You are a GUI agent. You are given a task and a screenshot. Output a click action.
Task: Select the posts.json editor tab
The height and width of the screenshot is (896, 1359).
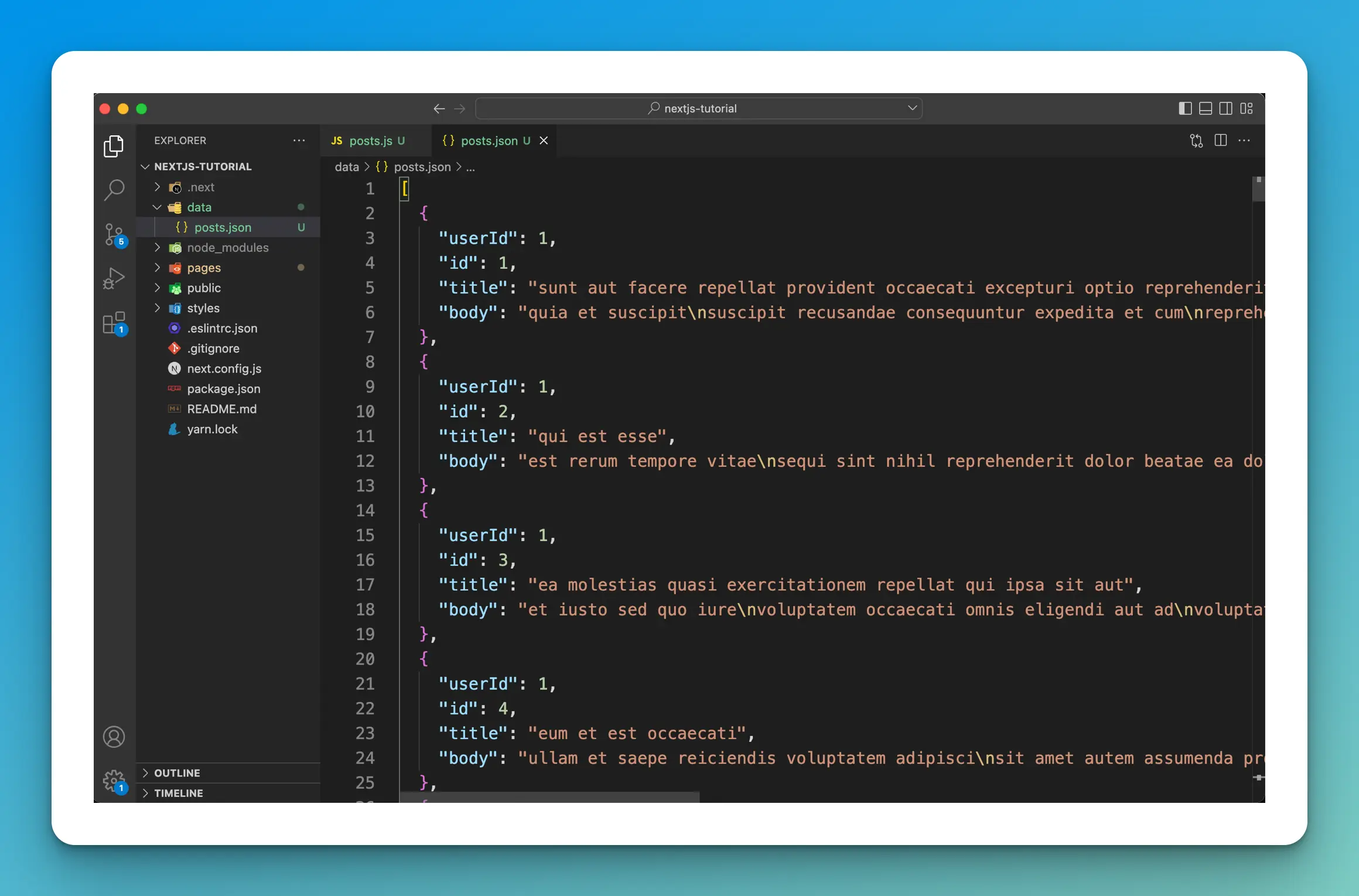pos(495,141)
